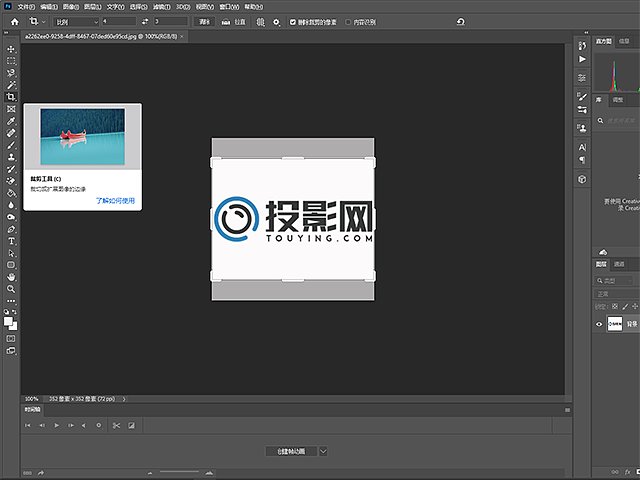Screen dimensions: 640x480
Task: Click the Clear button in options bar
Action: (x=204, y=22)
